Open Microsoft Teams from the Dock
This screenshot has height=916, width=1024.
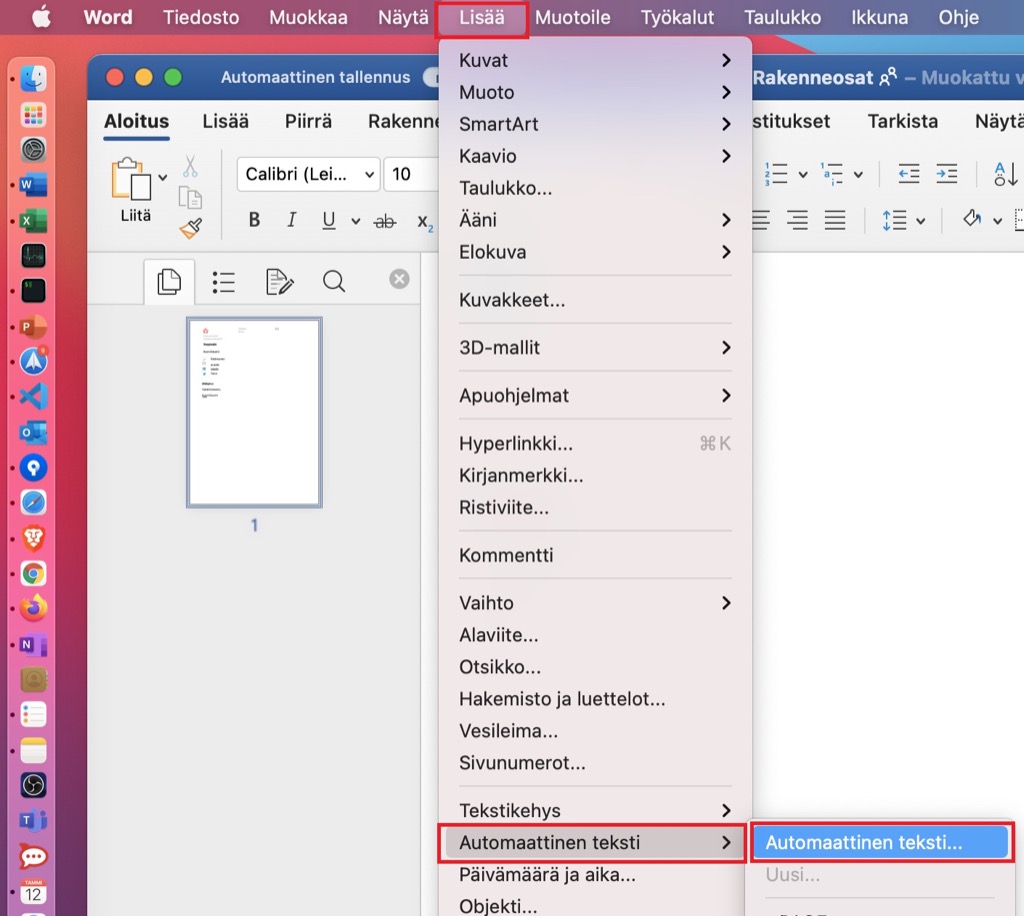[x=33, y=821]
